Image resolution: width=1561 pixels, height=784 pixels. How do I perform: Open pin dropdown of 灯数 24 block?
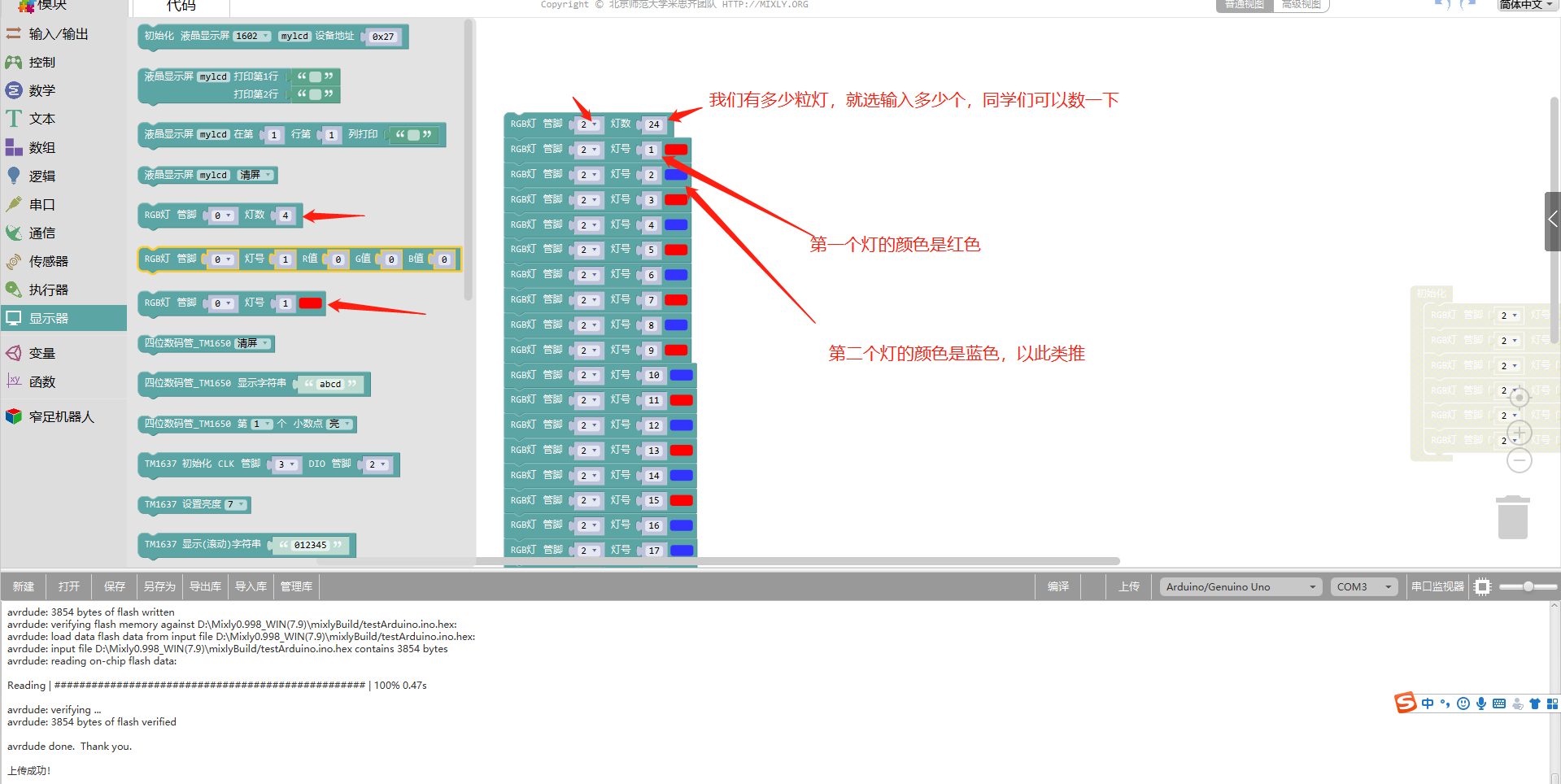588,124
